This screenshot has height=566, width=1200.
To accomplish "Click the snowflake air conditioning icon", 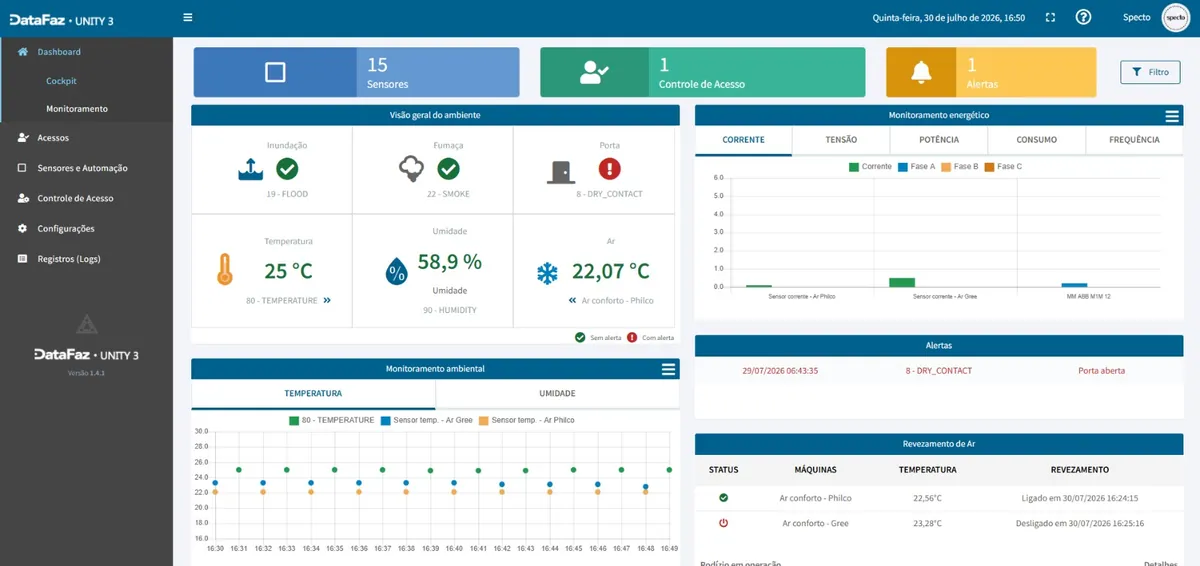I will 548,272.
